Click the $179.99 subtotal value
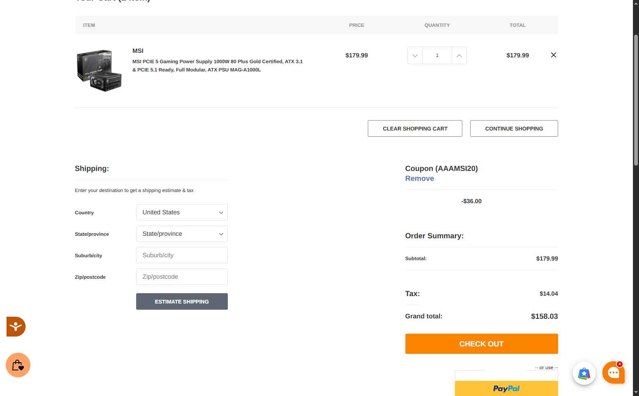The width and height of the screenshot is (639, 396). coord(547,258)
